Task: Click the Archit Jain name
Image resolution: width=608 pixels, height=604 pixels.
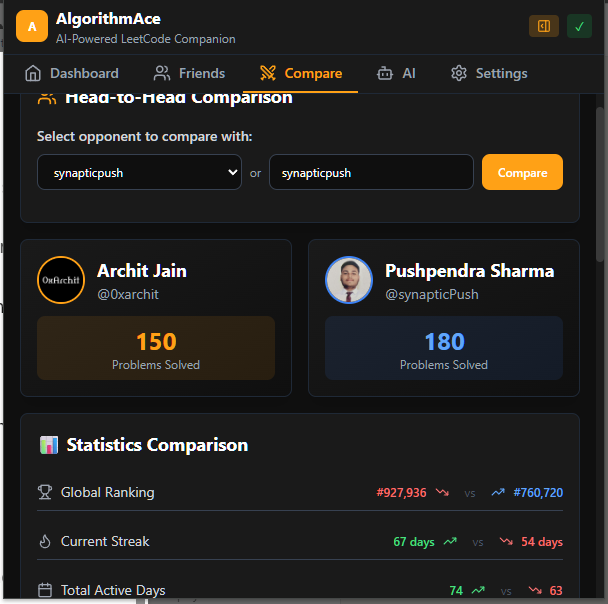Action: click(142, 271)
